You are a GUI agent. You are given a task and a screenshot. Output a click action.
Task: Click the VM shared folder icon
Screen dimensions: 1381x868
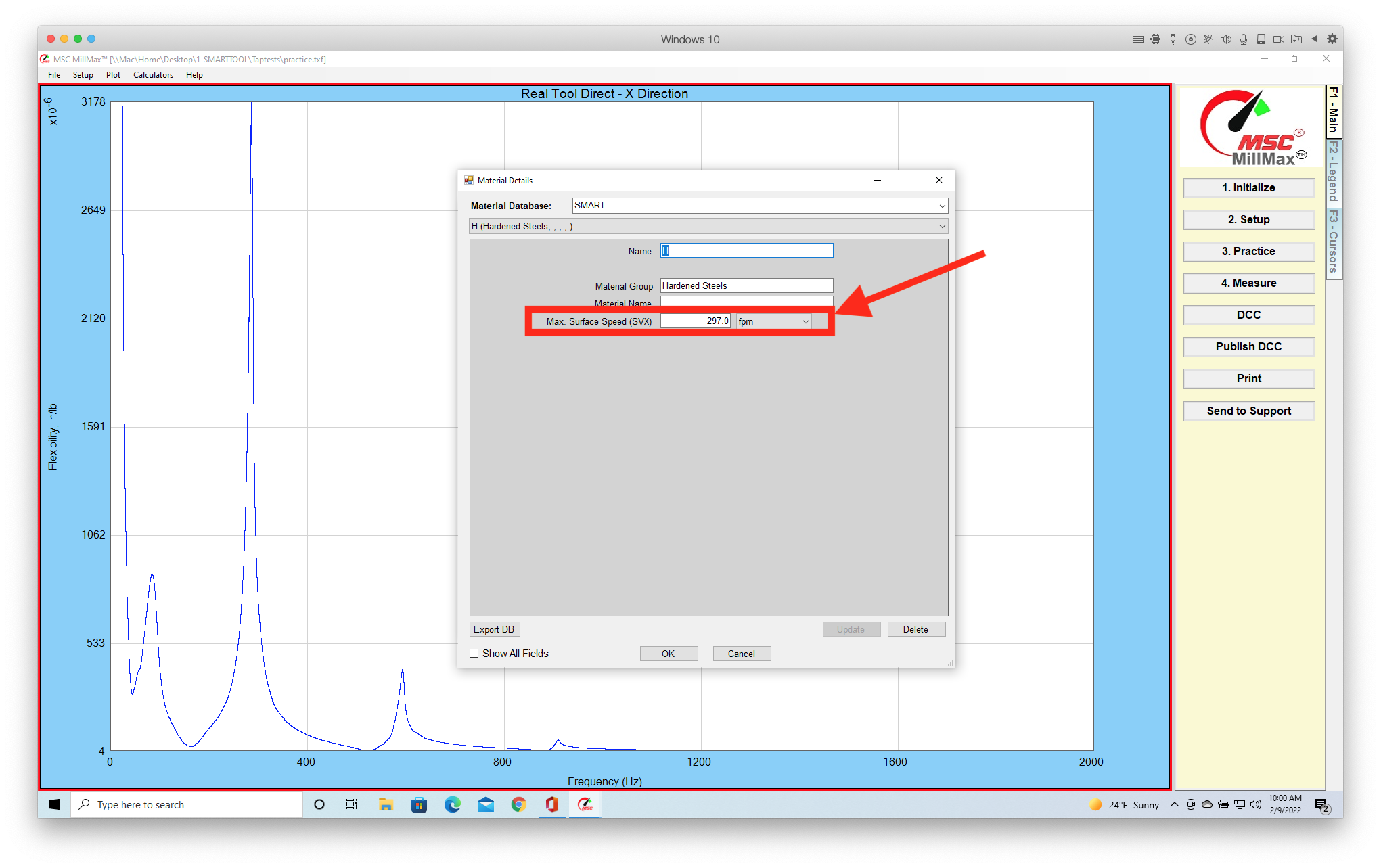tap(1296, 39)
